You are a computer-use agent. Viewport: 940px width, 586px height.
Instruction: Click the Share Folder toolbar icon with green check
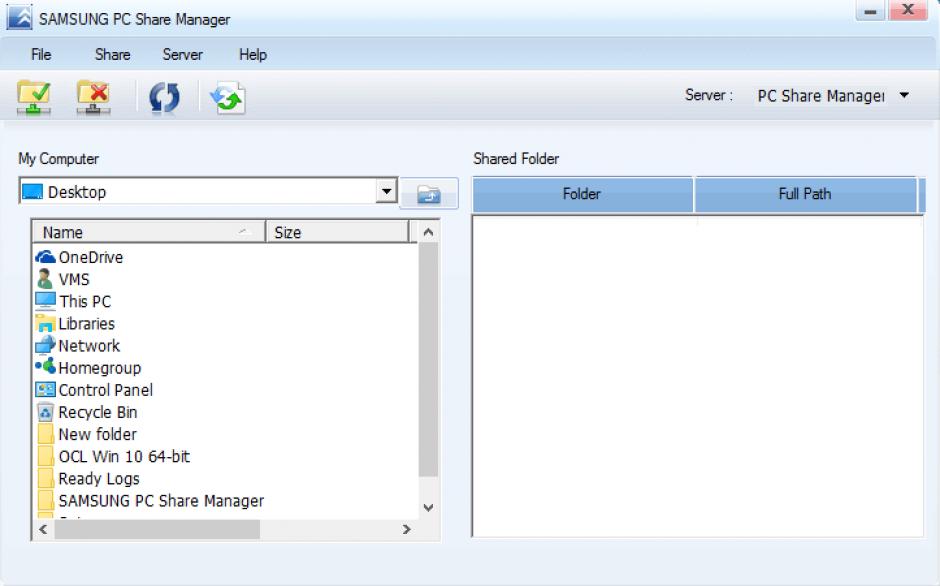tap(34, 97)
